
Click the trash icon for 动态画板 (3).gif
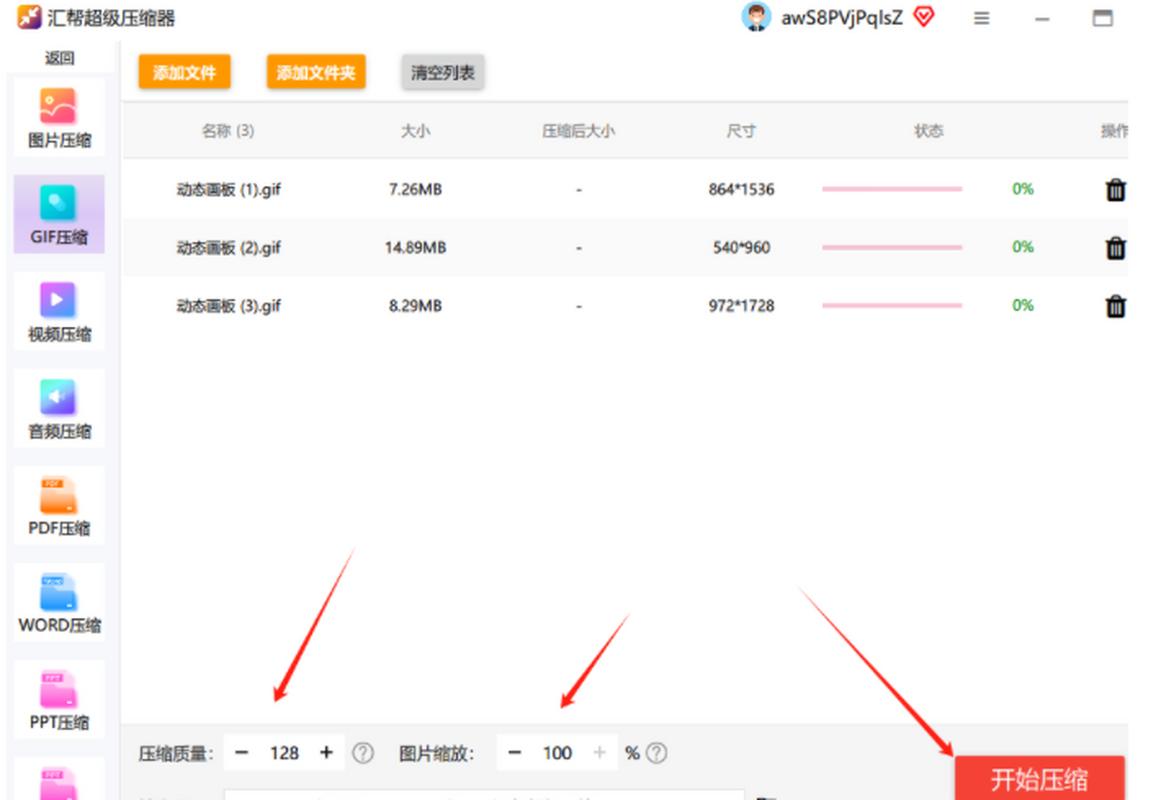[x=1115, y=306]
